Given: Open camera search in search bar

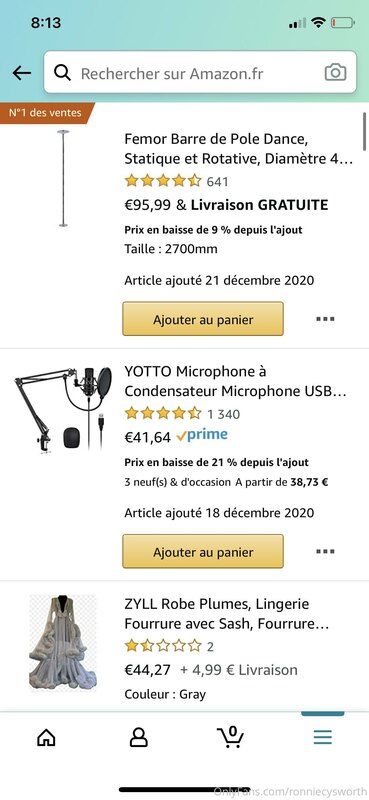Looking at the screenshot, I should (335, 72).
